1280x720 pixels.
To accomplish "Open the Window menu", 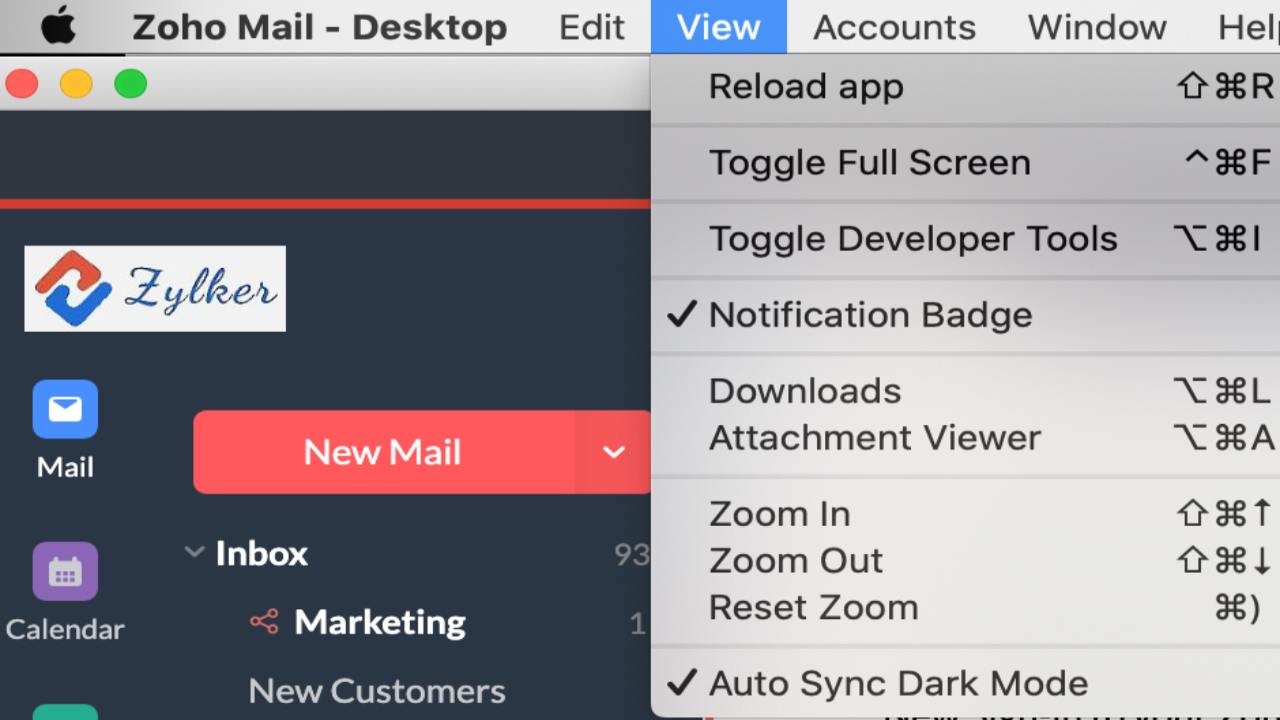I will (1096, 27).
